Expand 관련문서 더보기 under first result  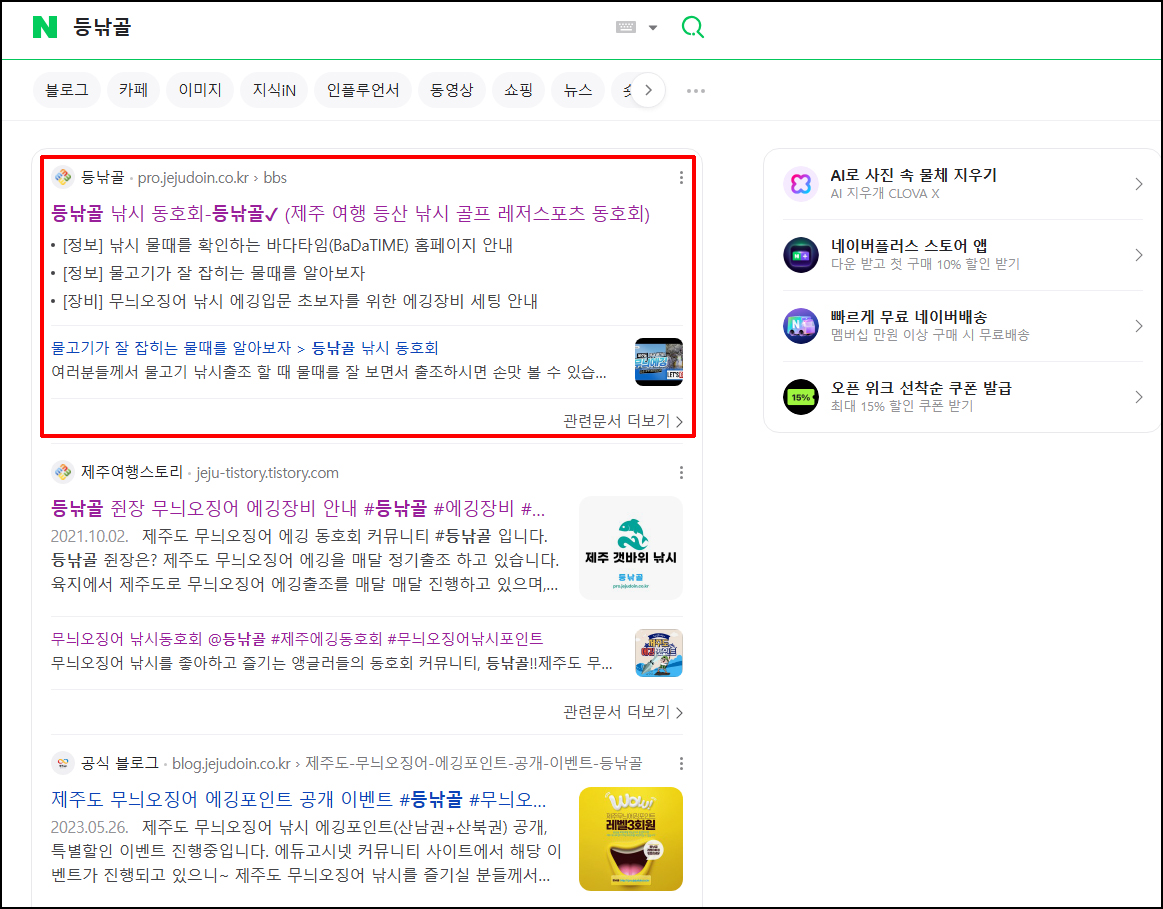[x=623, y=421]
